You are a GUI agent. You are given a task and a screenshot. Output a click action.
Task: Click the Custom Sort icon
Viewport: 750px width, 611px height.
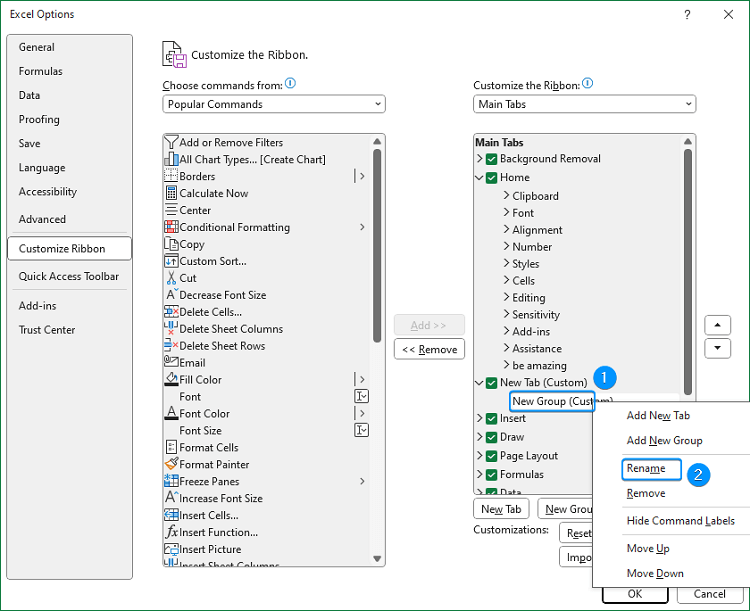[171, 261]
